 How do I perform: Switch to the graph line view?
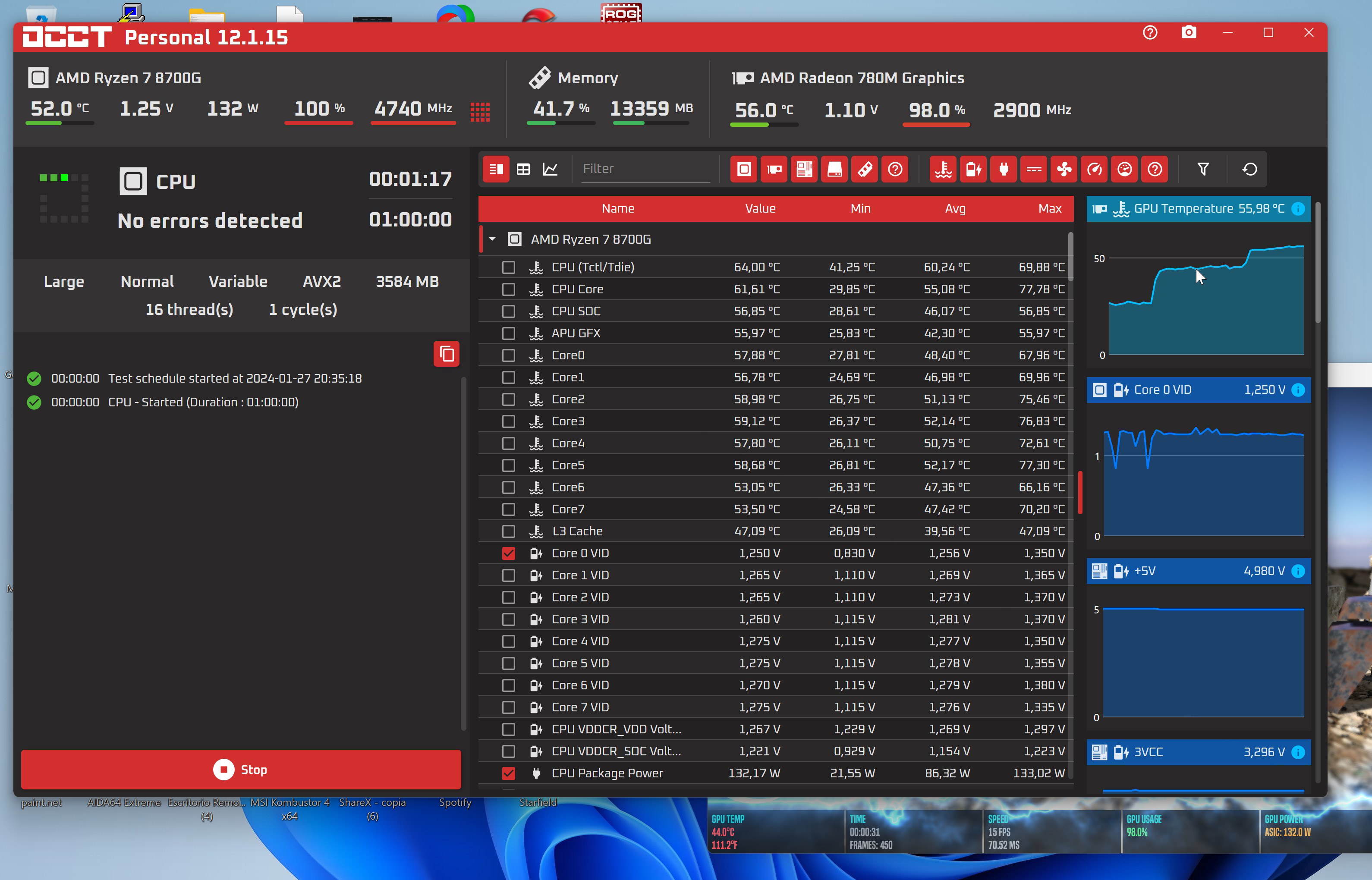(550, 169)
